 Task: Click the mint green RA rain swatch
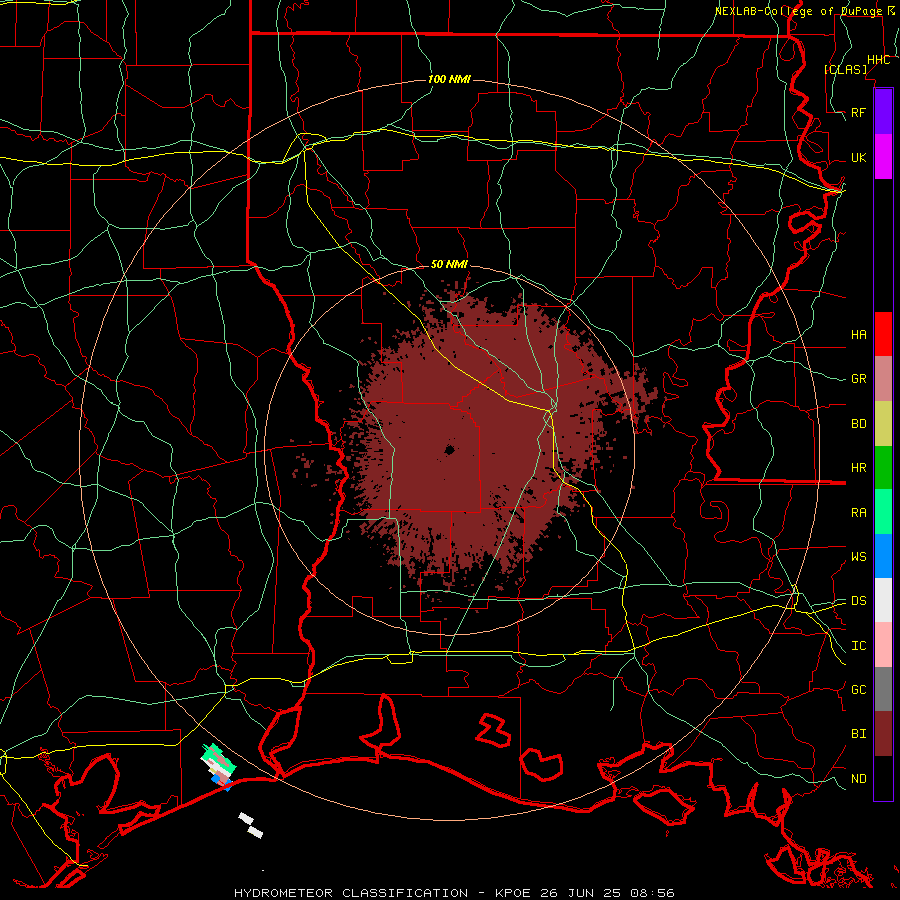[883, 512]
